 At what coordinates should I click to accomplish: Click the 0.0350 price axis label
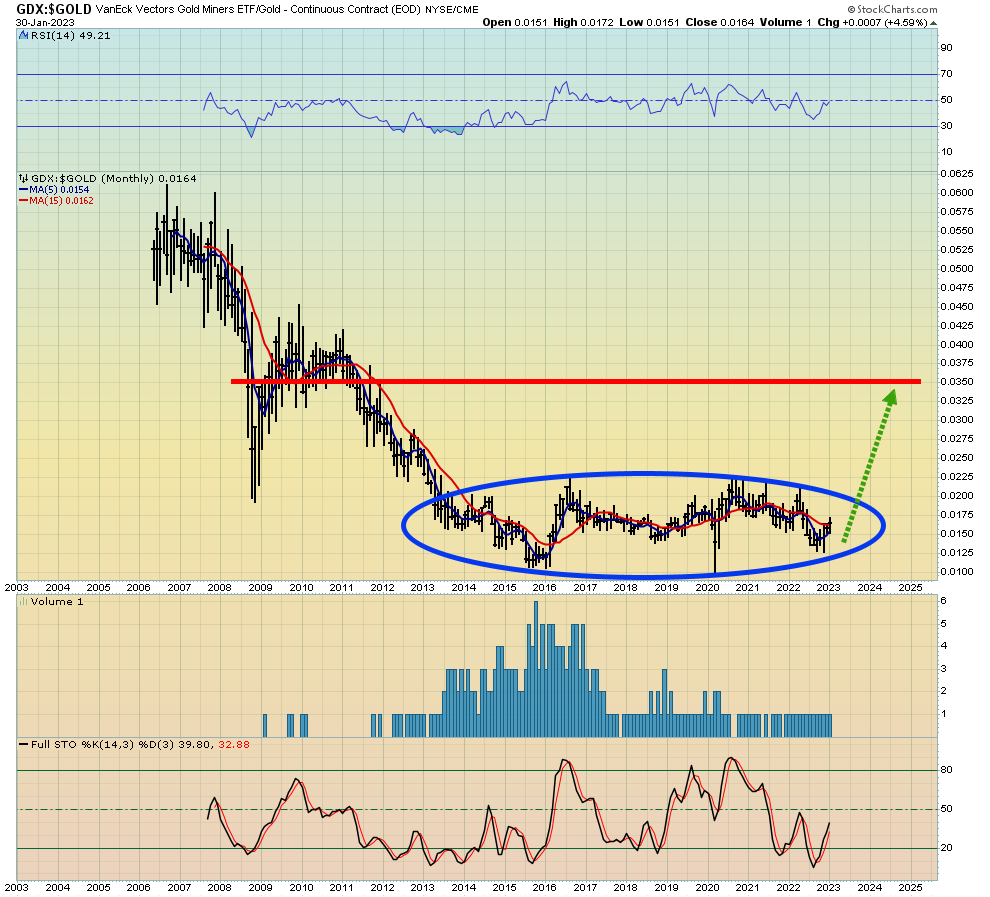[x=957, y=382]
